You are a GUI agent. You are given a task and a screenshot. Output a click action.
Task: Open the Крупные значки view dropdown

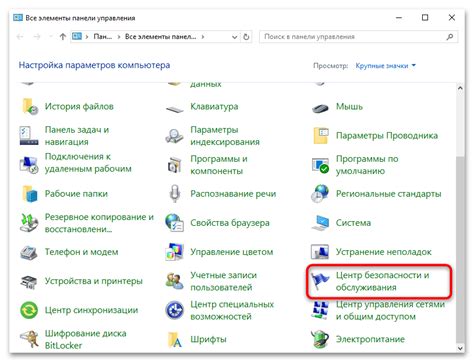pos(386,66)
